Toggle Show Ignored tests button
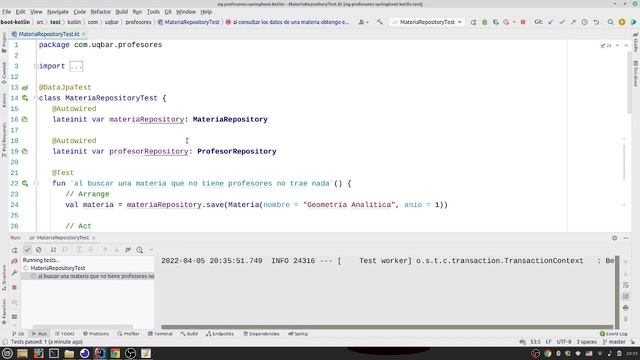 (39, 250)
